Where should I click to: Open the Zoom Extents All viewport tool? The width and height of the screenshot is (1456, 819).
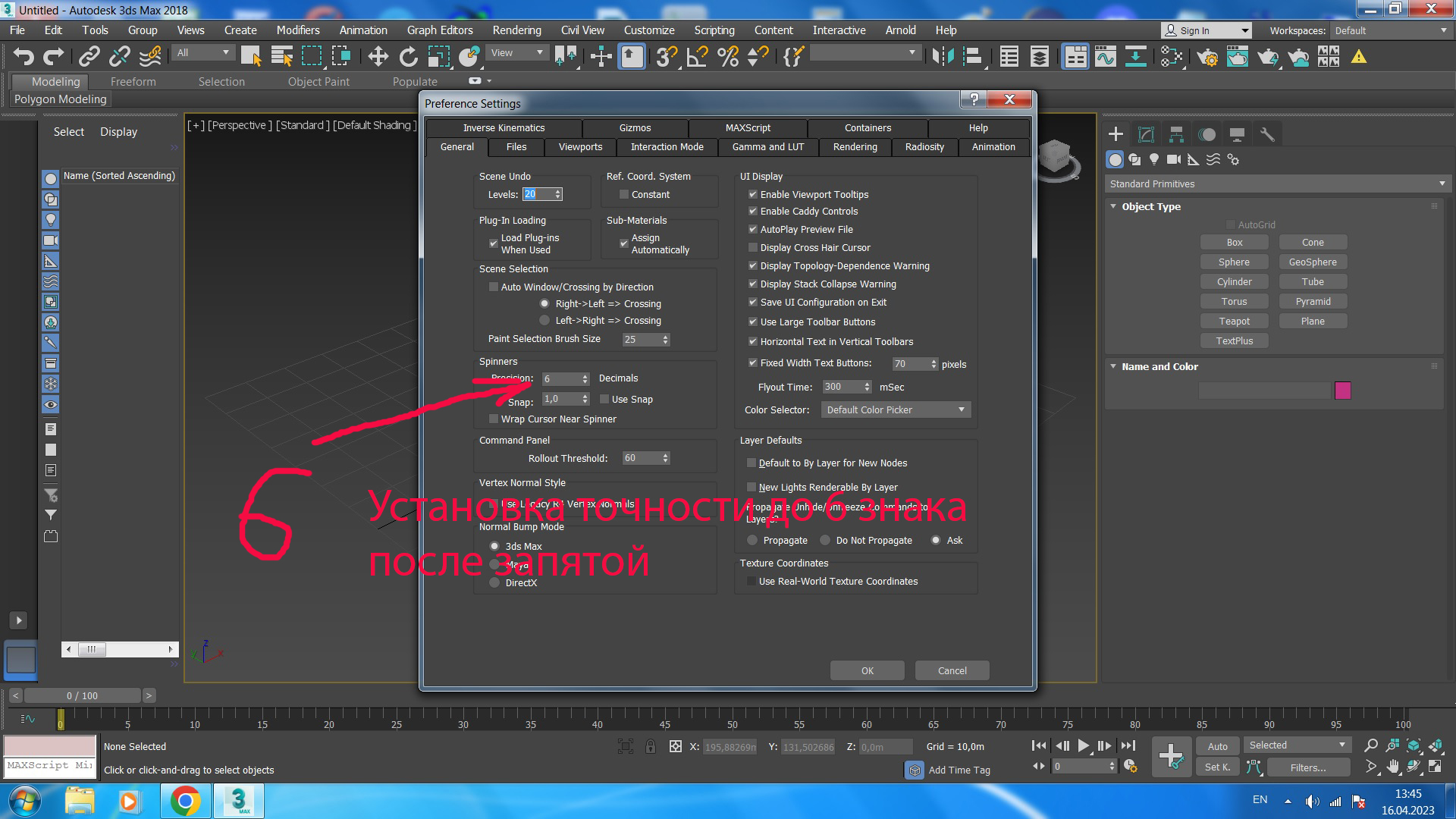[x=1414, y=745]
